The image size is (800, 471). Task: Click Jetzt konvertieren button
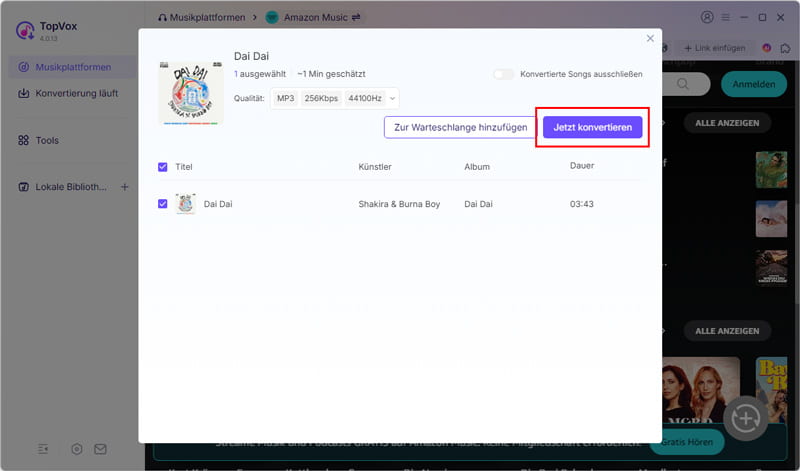click(x=592, y=127)
